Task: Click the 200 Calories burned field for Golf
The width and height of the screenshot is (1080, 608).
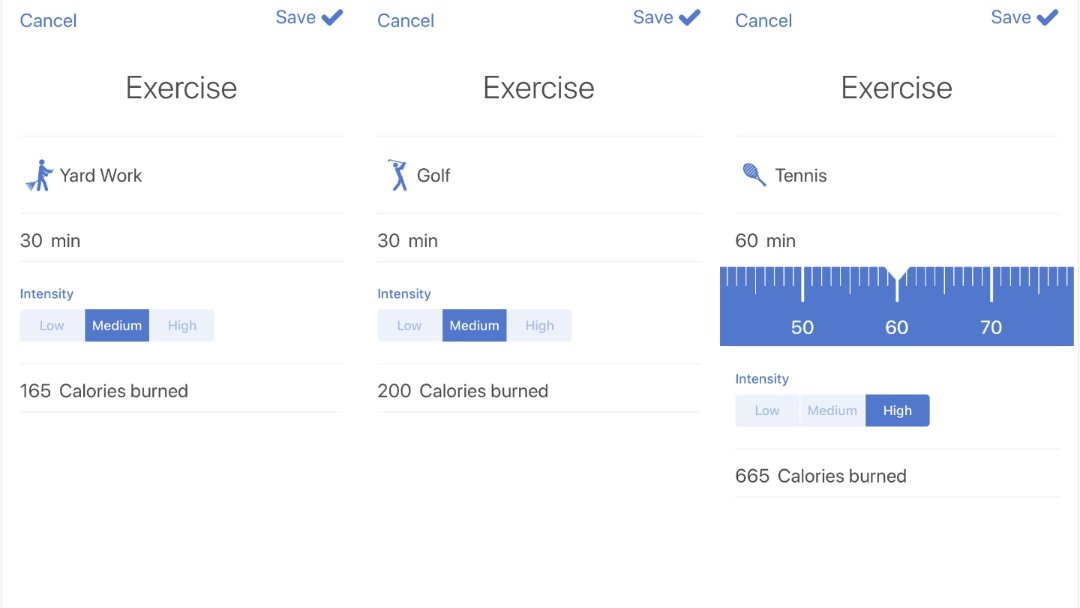Action: point(463,390)
